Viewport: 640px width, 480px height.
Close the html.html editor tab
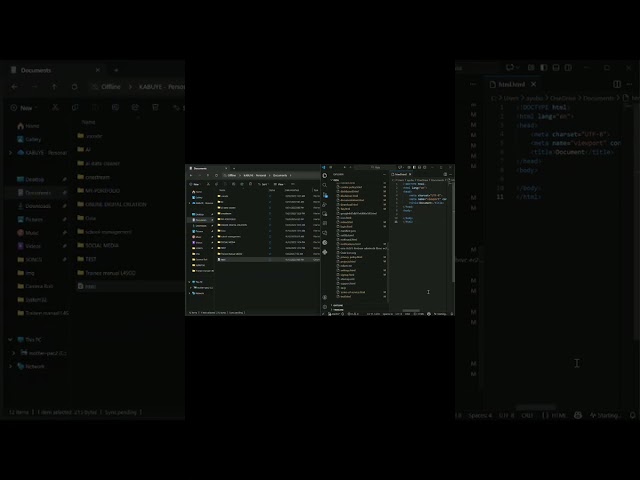(x=410, y=174)
